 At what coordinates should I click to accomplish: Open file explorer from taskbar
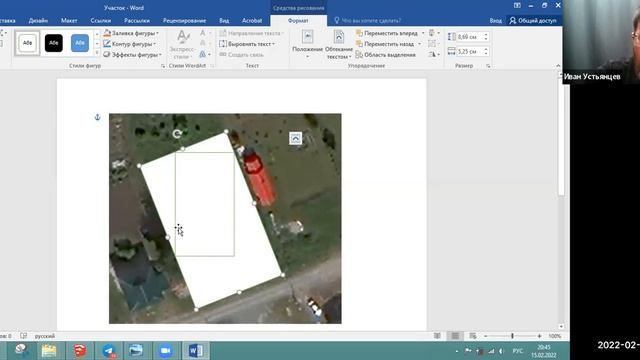49,351
